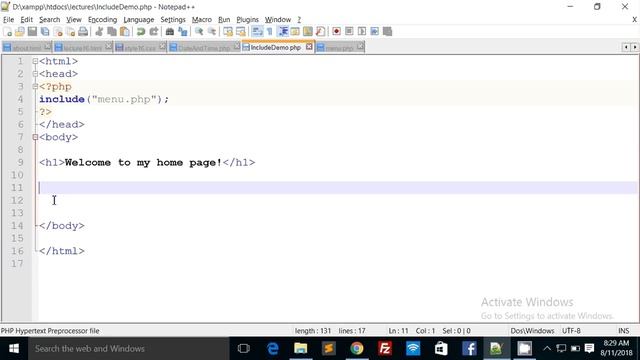
Task: Open the Plugins menu
Action: pos(247,20)
